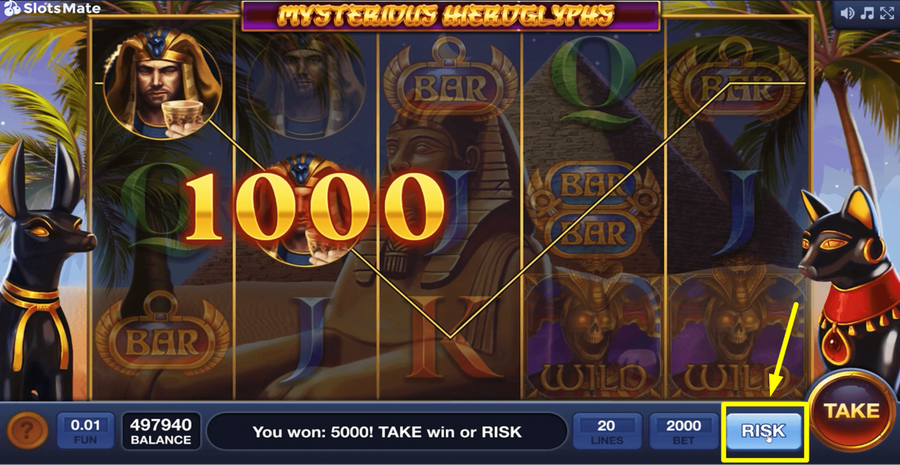Change coin value 0.01 FUN

click(x=84, y=431)
